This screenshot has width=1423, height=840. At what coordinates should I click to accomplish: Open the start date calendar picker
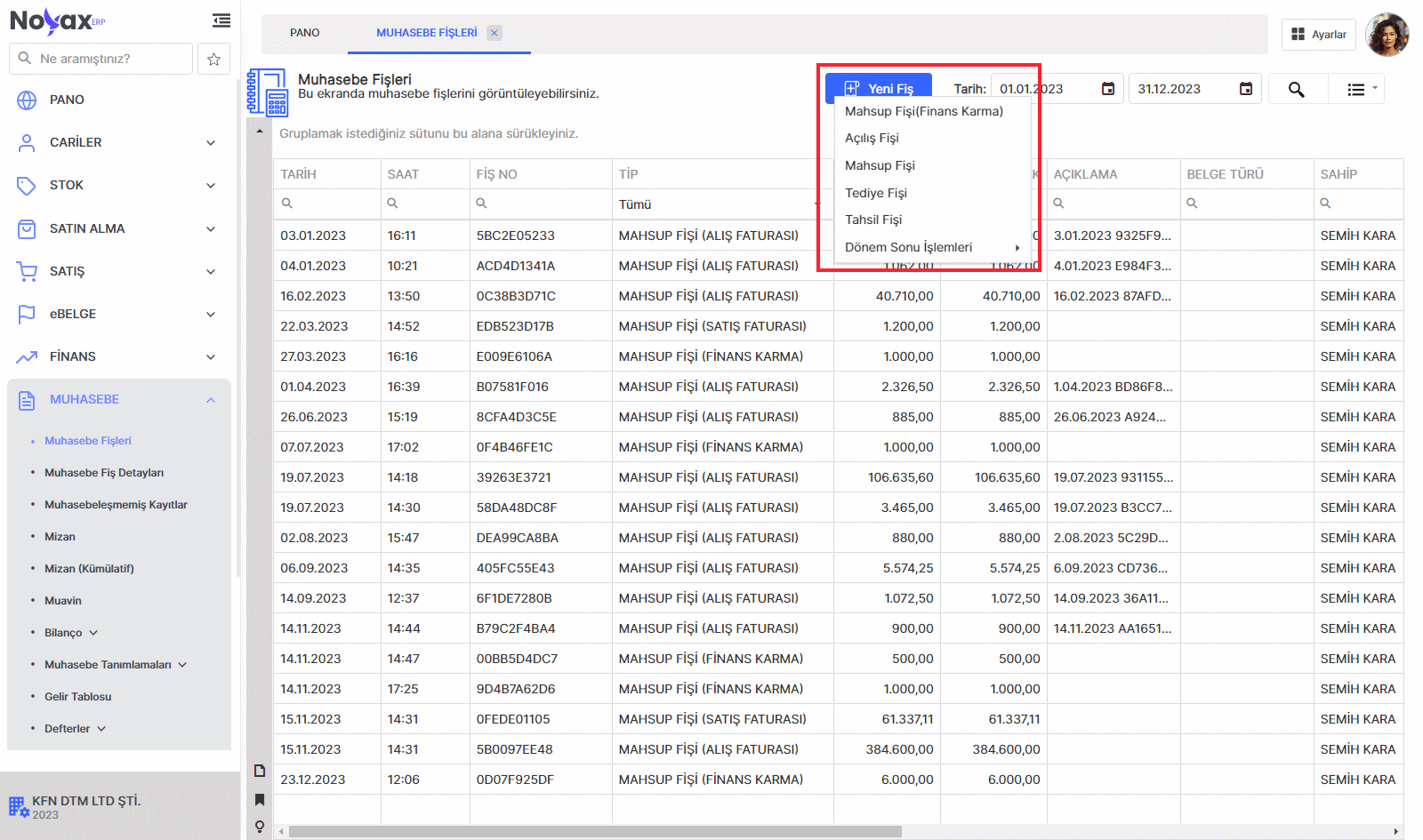coord(1108,89)
